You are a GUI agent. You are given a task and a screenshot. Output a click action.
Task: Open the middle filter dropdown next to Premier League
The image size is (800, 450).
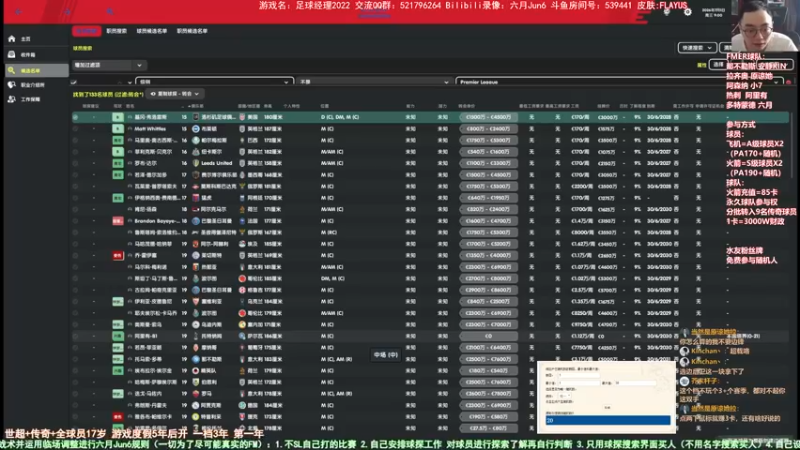coord(374,82)
